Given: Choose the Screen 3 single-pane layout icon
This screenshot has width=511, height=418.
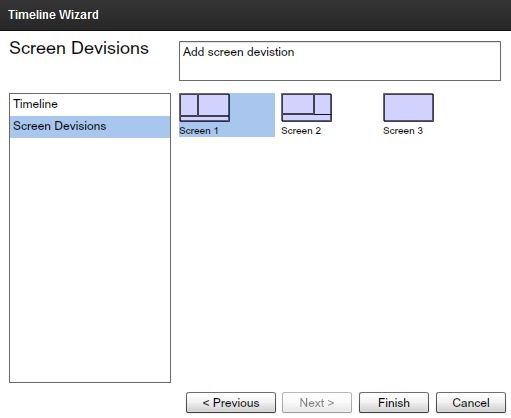Looking at the screenshot, I should coord(409,108).
